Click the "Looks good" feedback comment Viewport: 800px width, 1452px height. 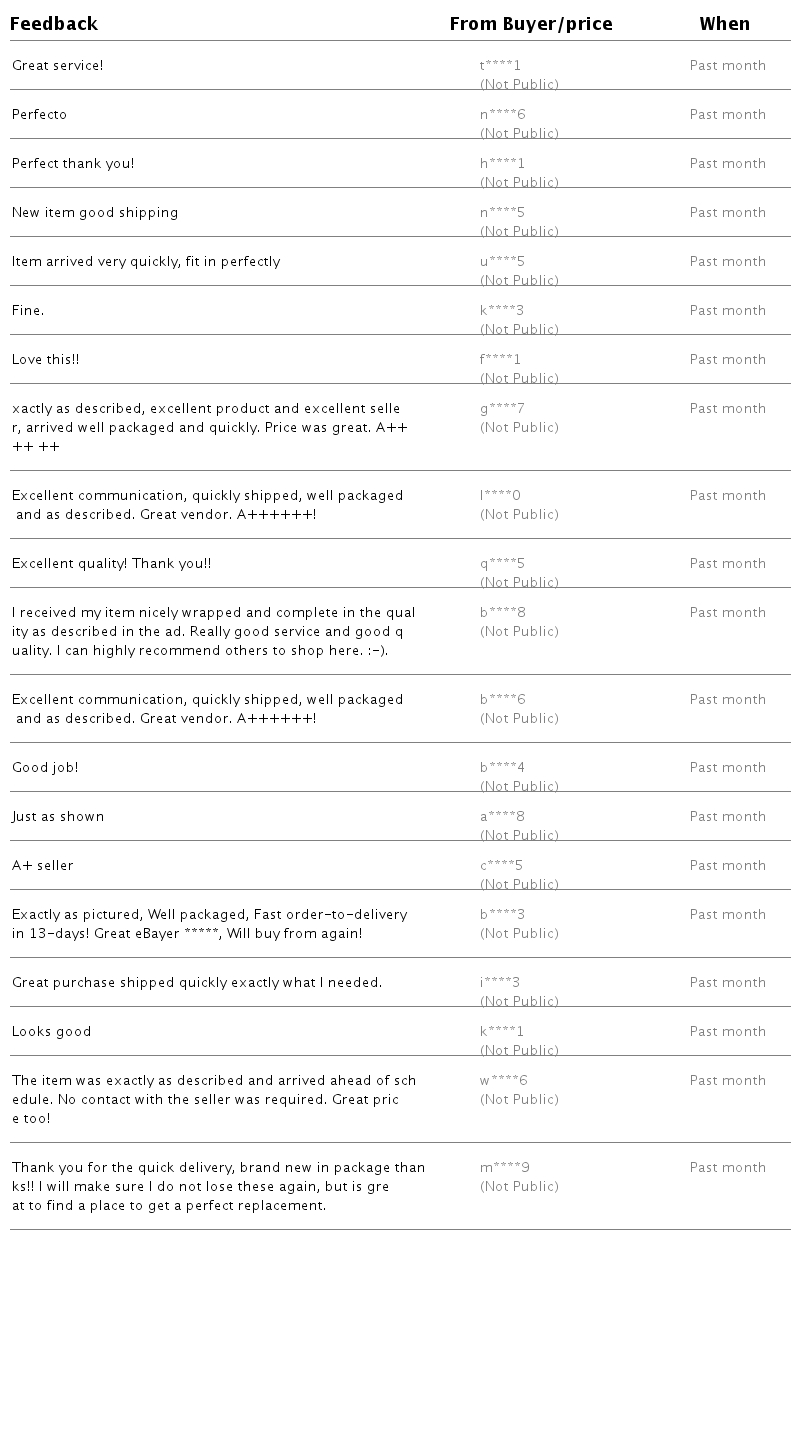pos(52,1032)
